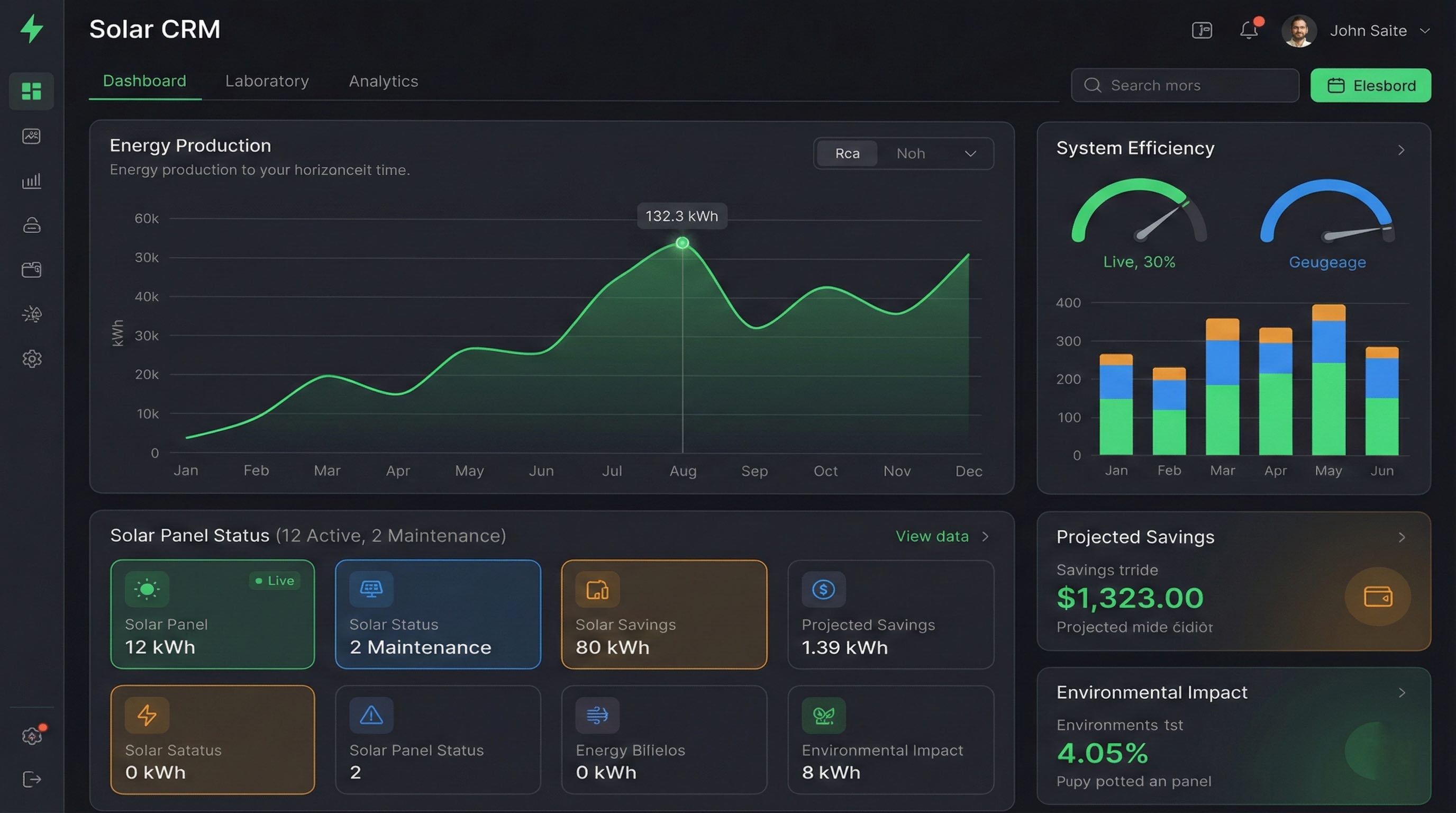
Task: Select Noh in the Energy Production toggle
Action: click(x=911, y=153)
